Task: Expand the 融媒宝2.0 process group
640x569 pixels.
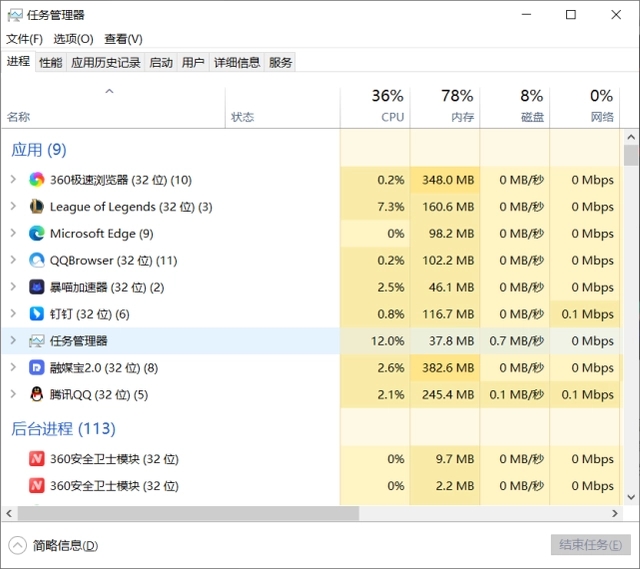Action: pos(13,367)
